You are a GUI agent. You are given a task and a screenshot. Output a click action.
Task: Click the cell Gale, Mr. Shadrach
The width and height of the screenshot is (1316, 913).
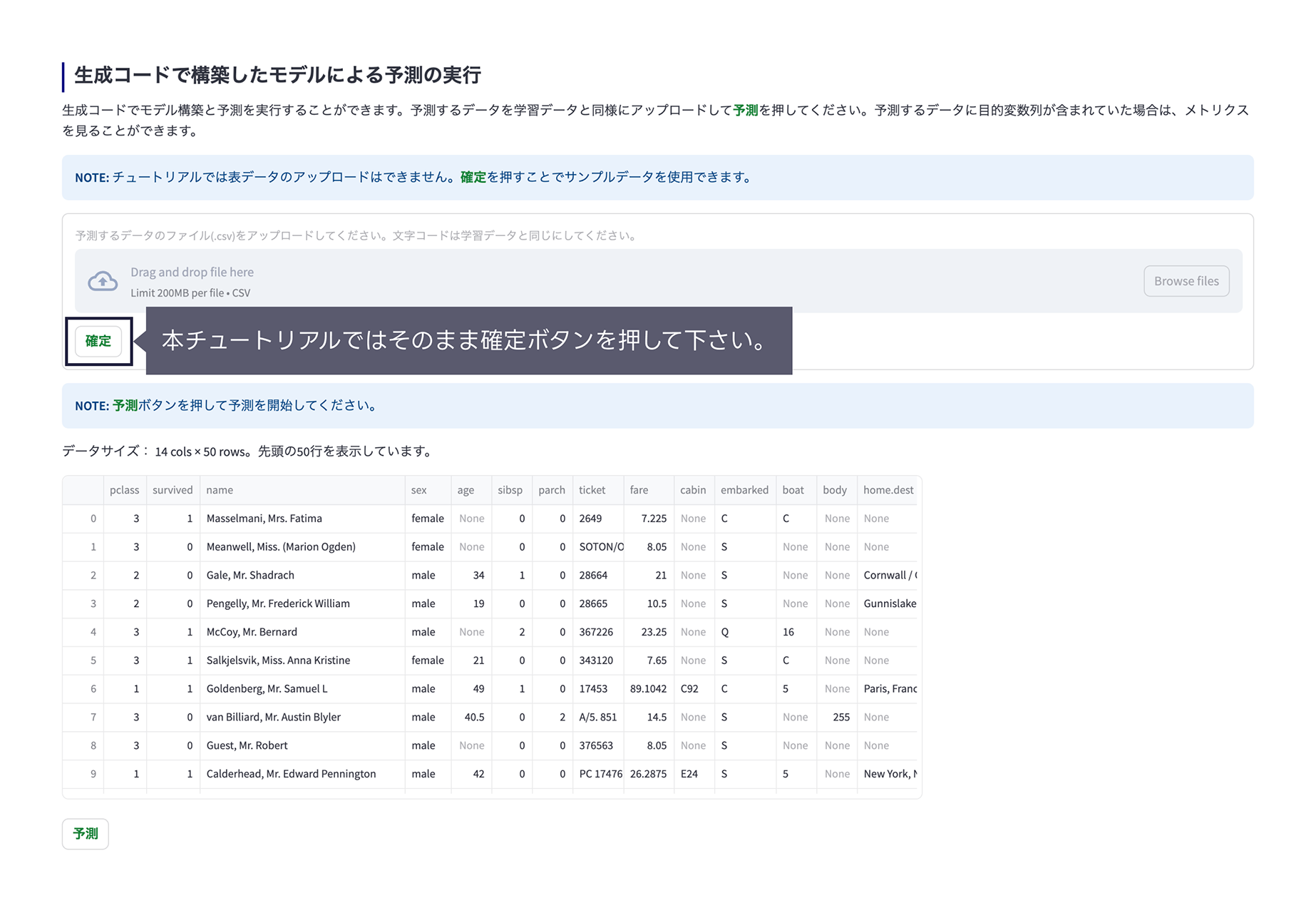tap(302, 576)
